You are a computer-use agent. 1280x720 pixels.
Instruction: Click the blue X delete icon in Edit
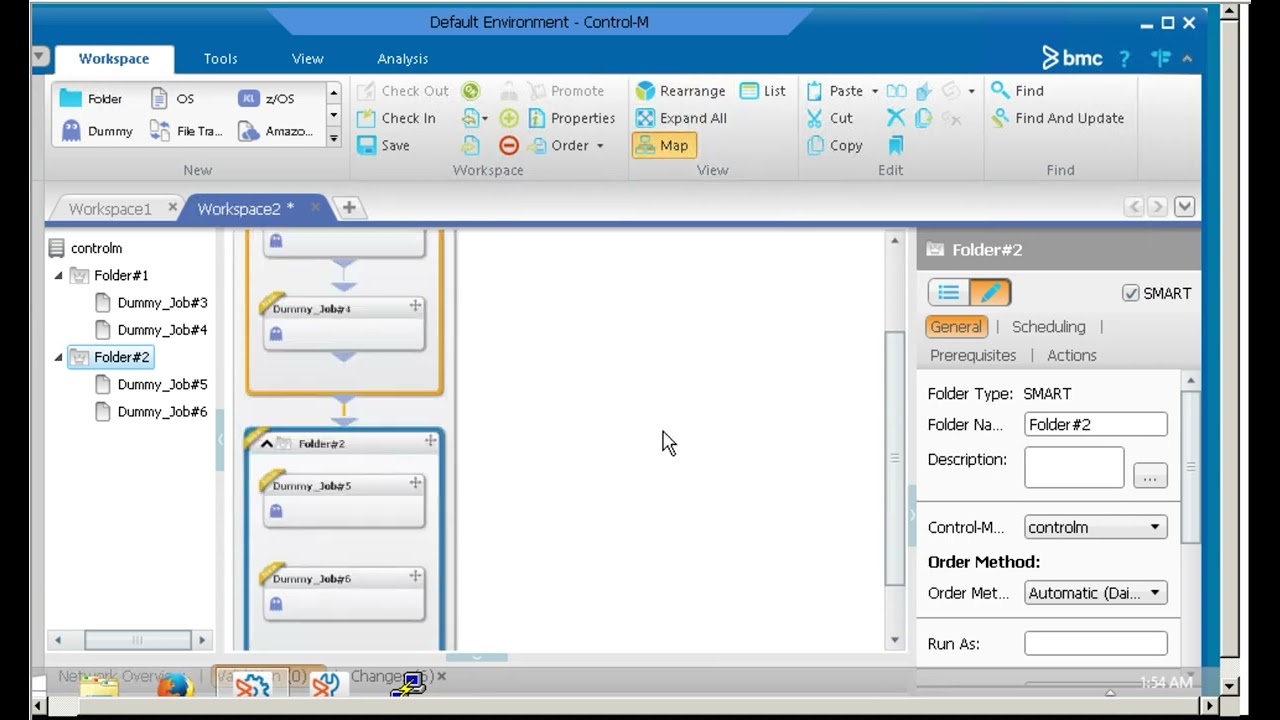tap(896, 118)
